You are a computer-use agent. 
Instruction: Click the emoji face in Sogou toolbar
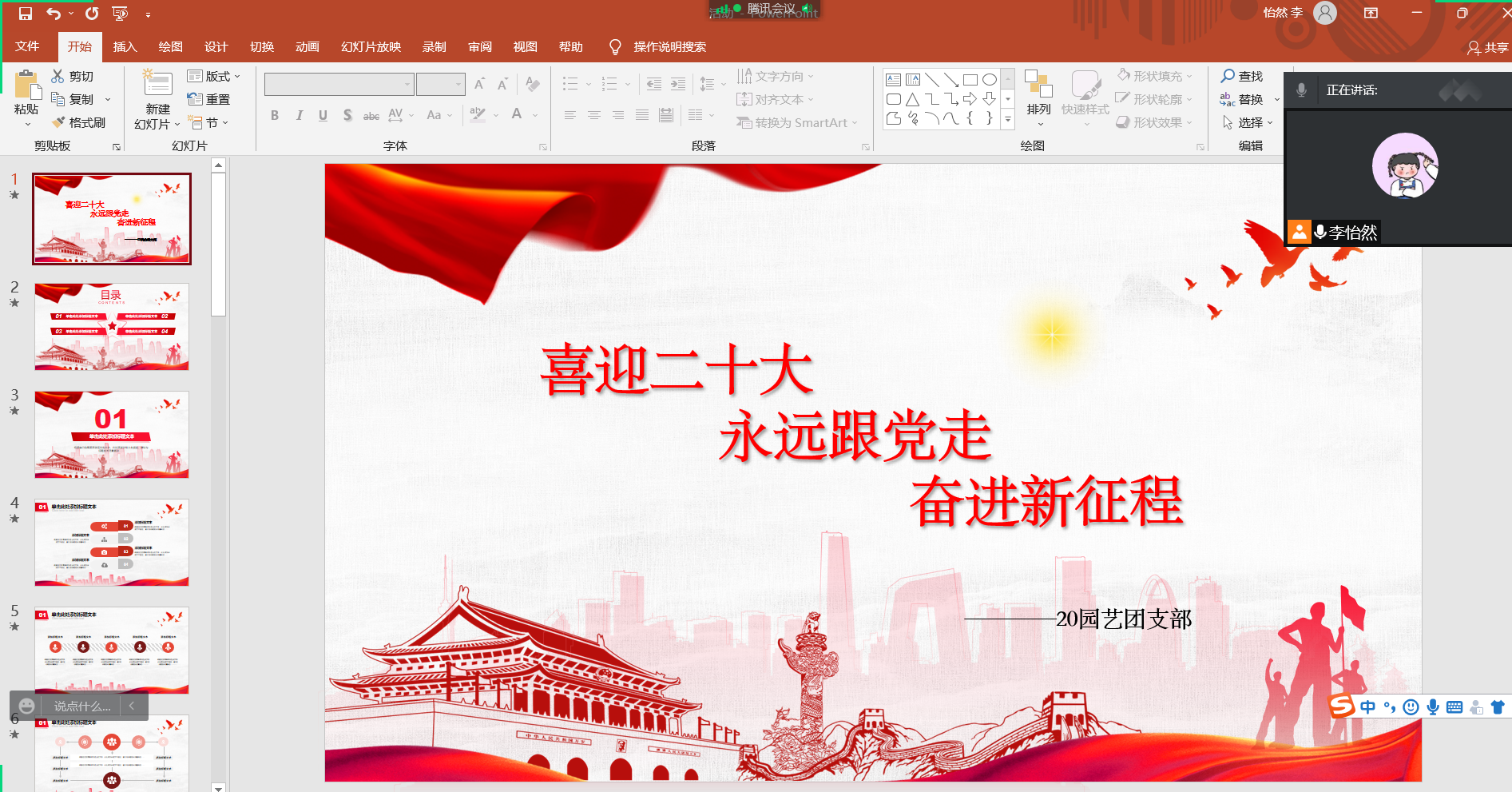pos(1411,707)
